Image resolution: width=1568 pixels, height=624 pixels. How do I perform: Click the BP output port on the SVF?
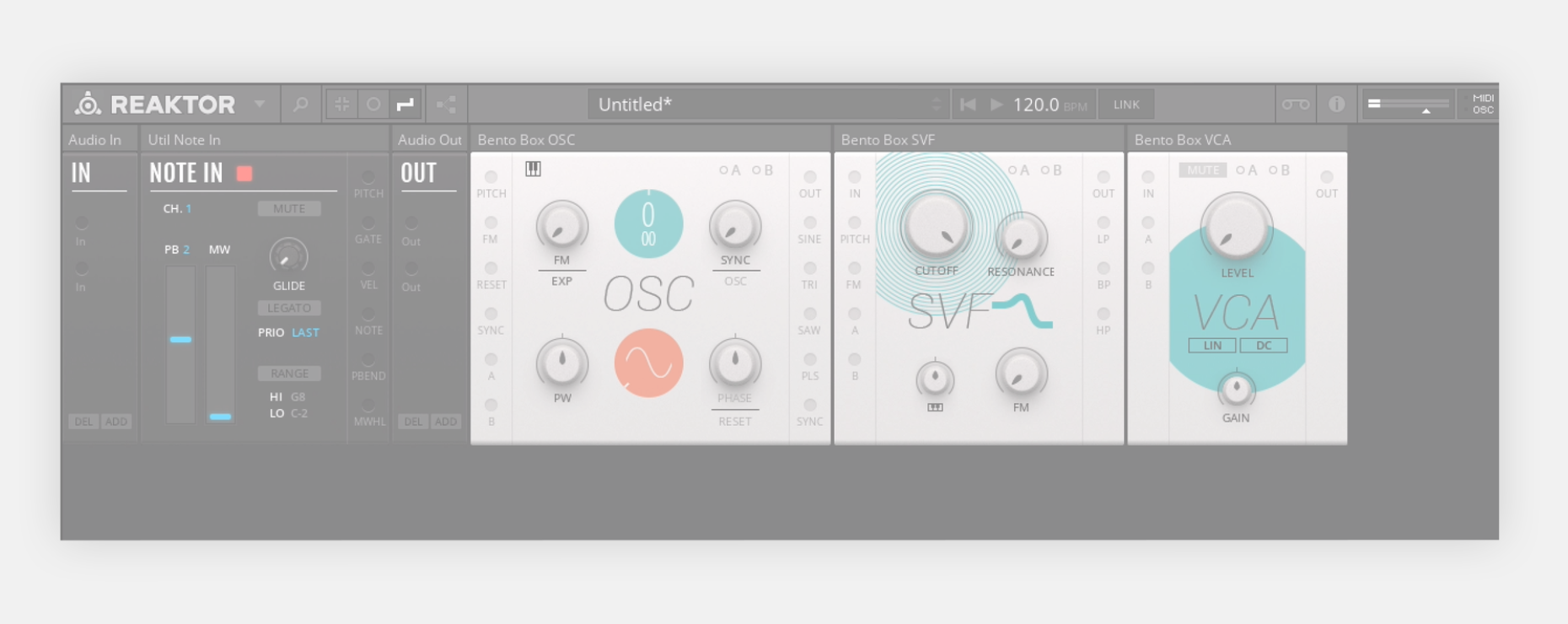coord(1104,268)
